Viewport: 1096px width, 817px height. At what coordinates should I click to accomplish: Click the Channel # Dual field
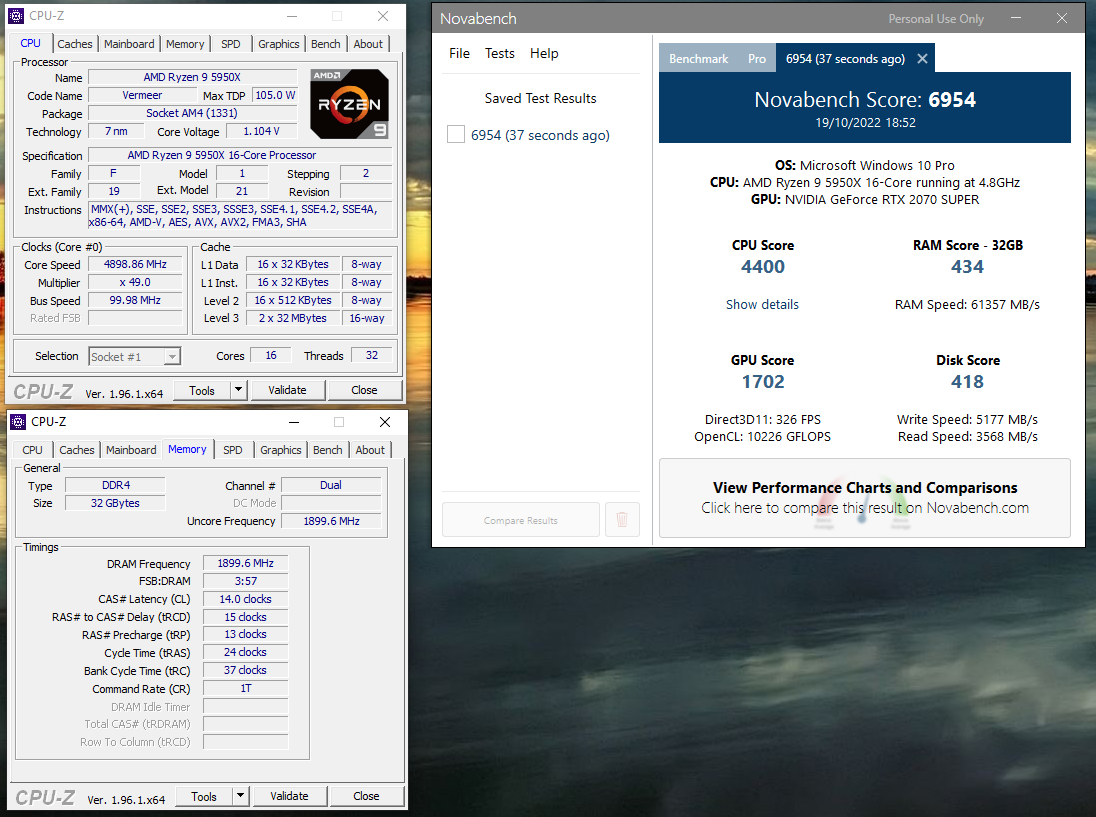(331, 485)
